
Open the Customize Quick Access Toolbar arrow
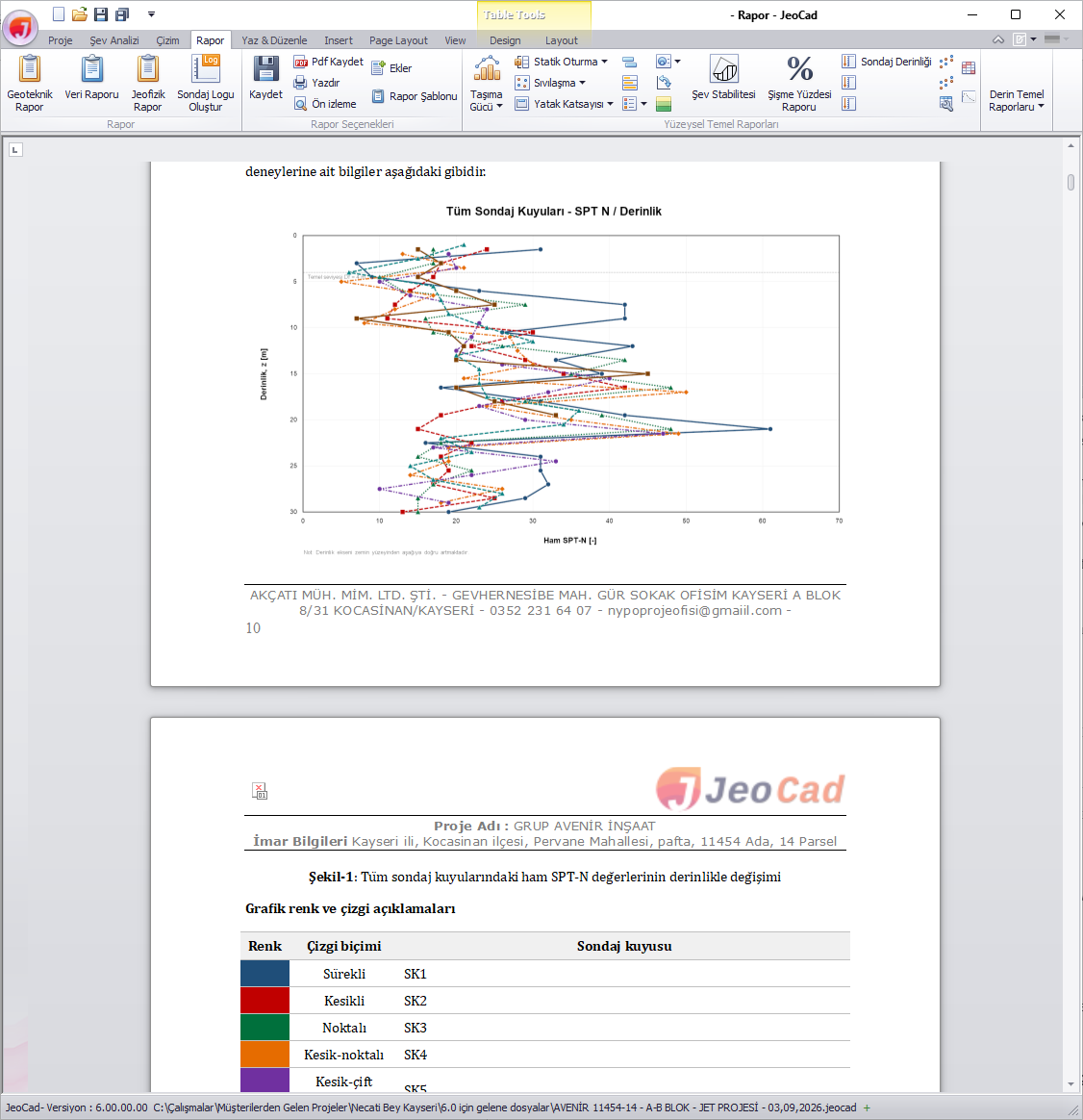tap(151, 14)
